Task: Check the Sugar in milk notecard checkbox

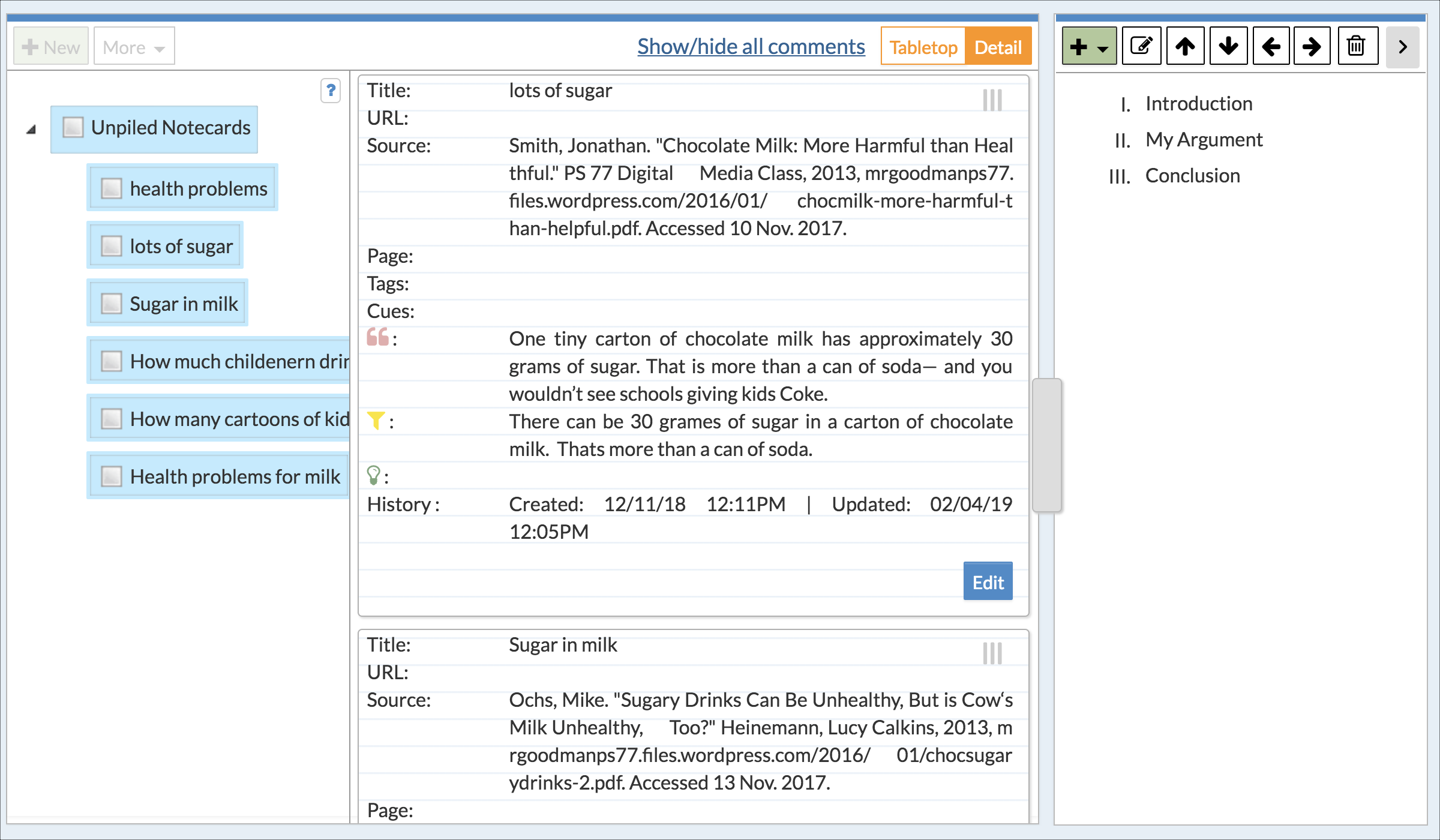Action: click(112, 304)
